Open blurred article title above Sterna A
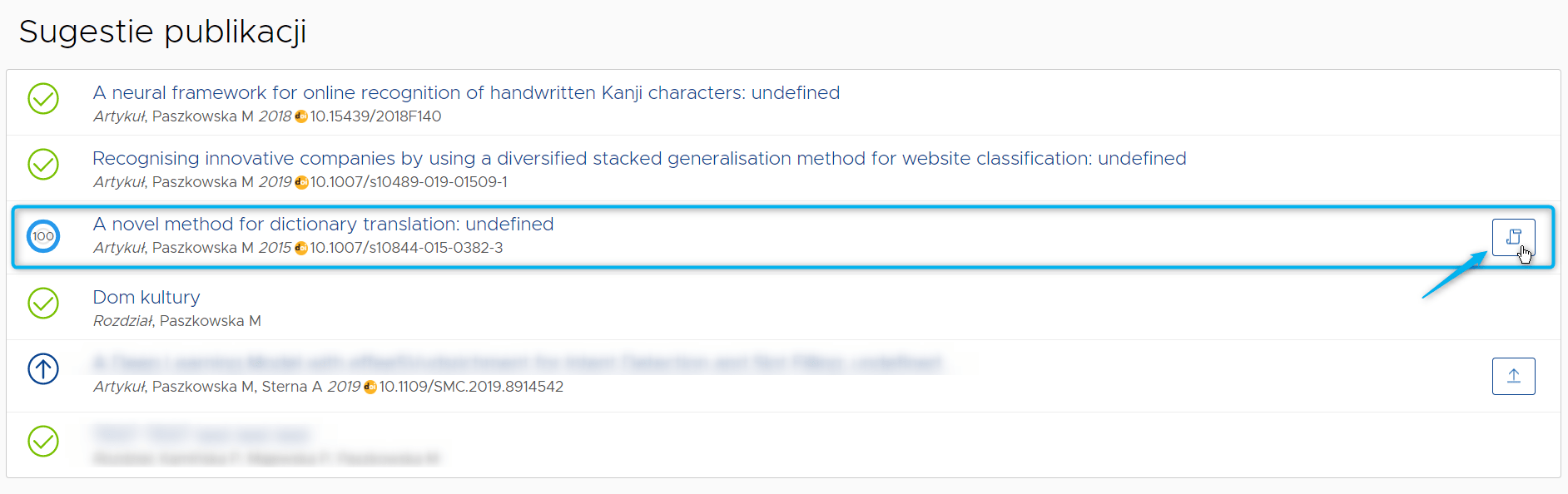The image size is (1568, 494). [x=516, y=363]
